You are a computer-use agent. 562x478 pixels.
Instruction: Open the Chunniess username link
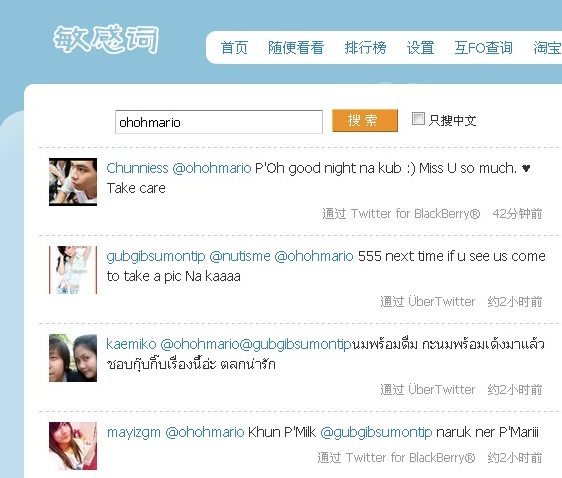pos(137,168)
